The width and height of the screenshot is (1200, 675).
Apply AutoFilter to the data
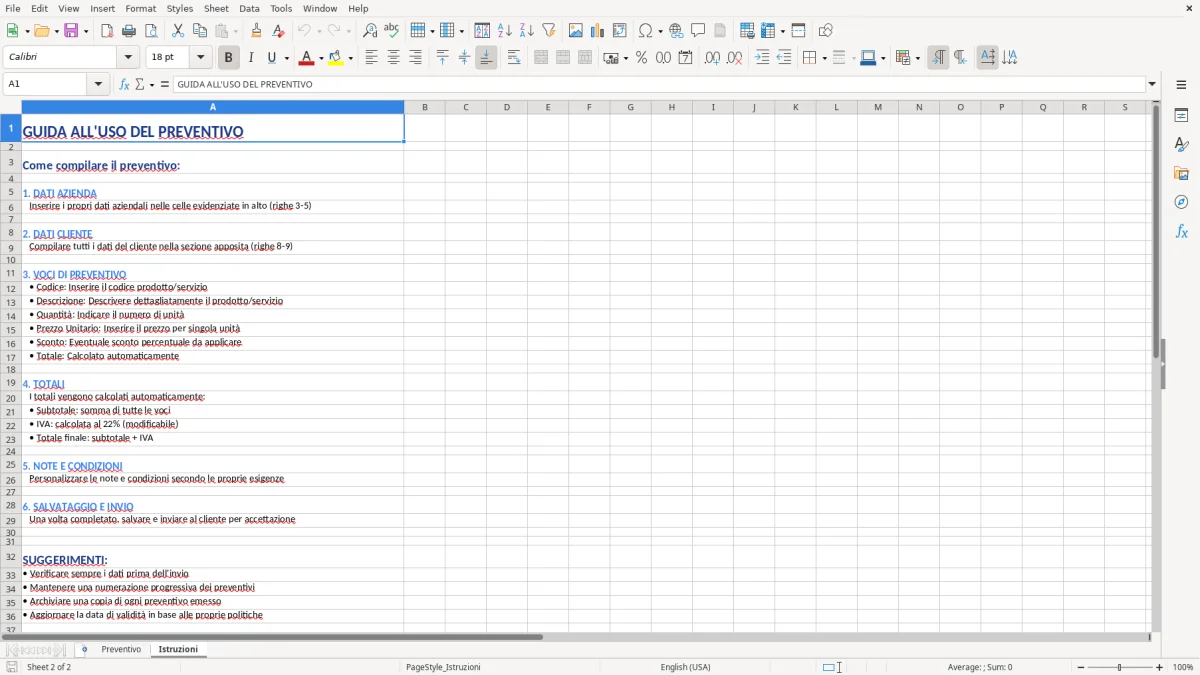548,30
